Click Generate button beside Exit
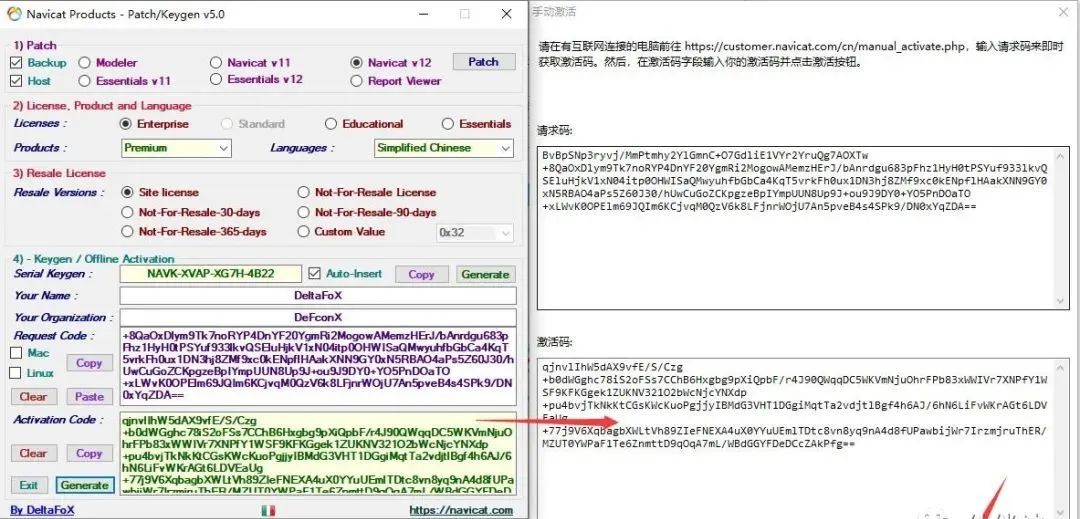1080x519 pixels. pos(85,485)
